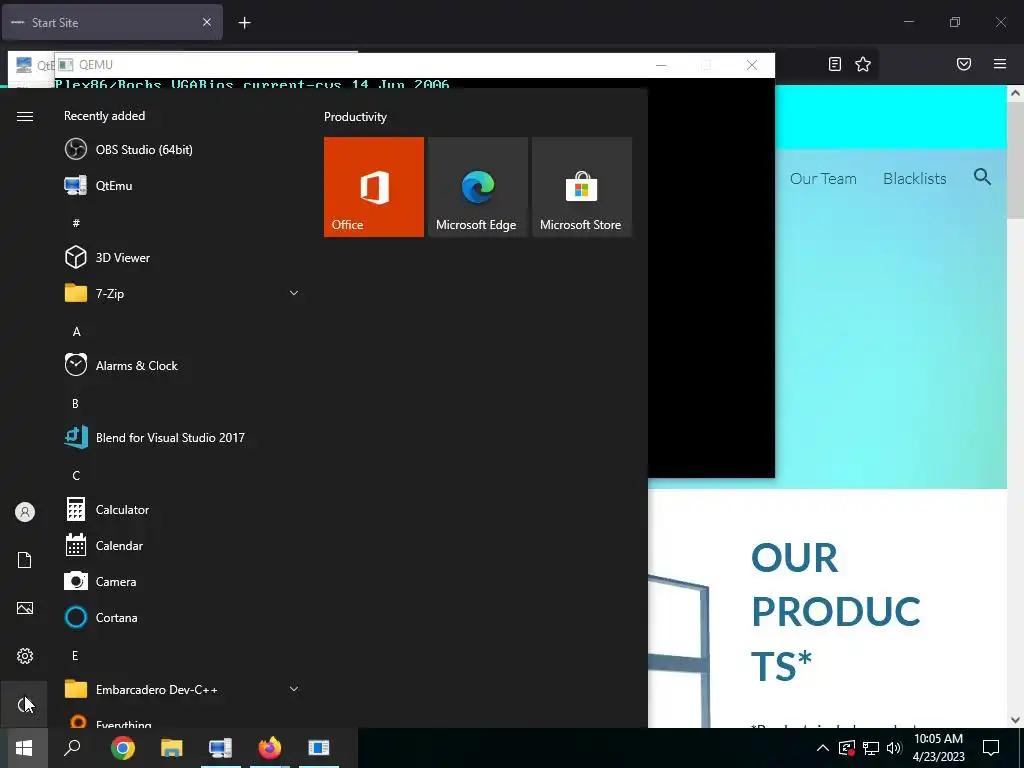
Task: Expand the 7-Zip folder chevron
Action: click(294, 293)
